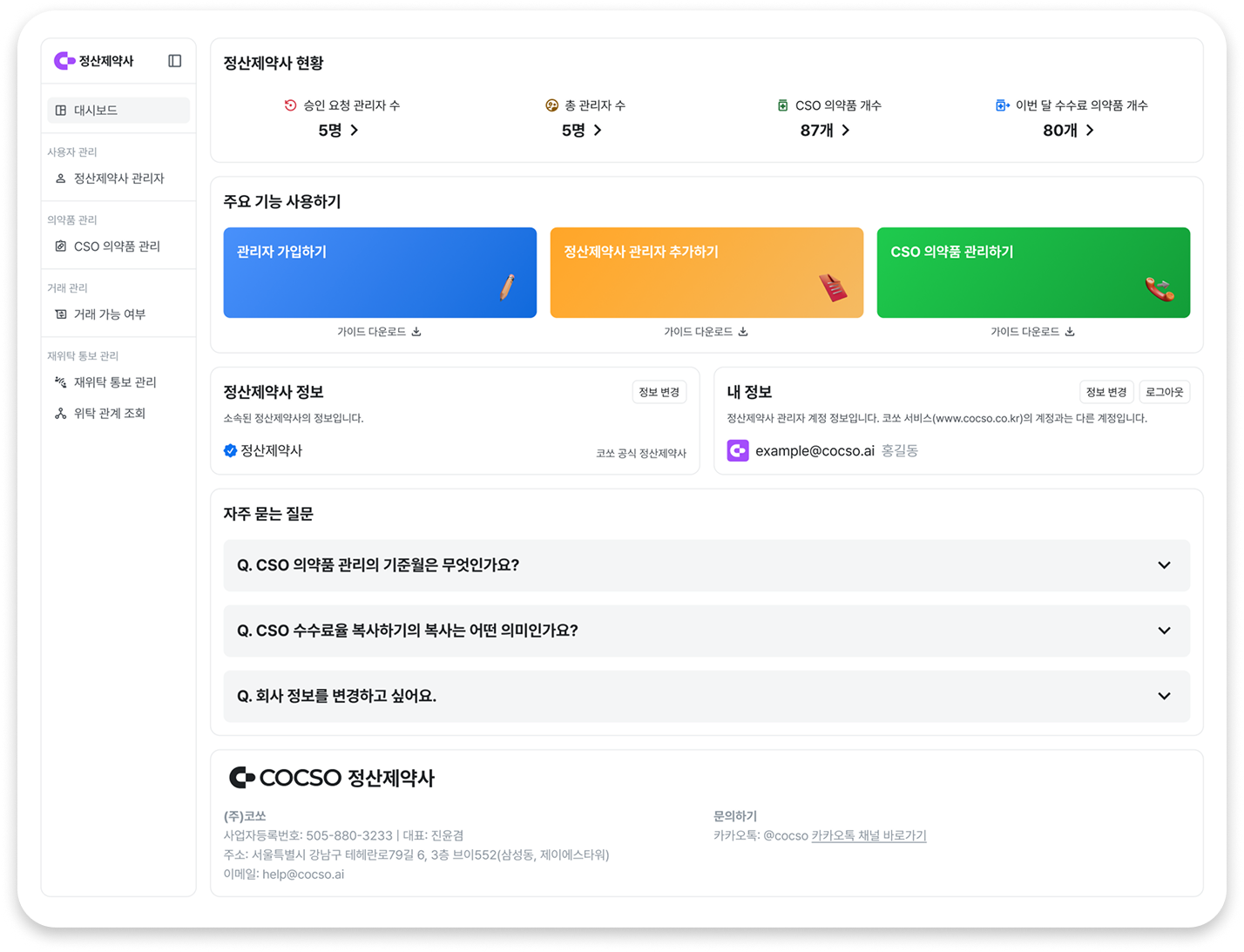Click 정보 변경 in 정산제약사 정보 card
Viewport: 1244px width, 952px height.
point(659,392)
